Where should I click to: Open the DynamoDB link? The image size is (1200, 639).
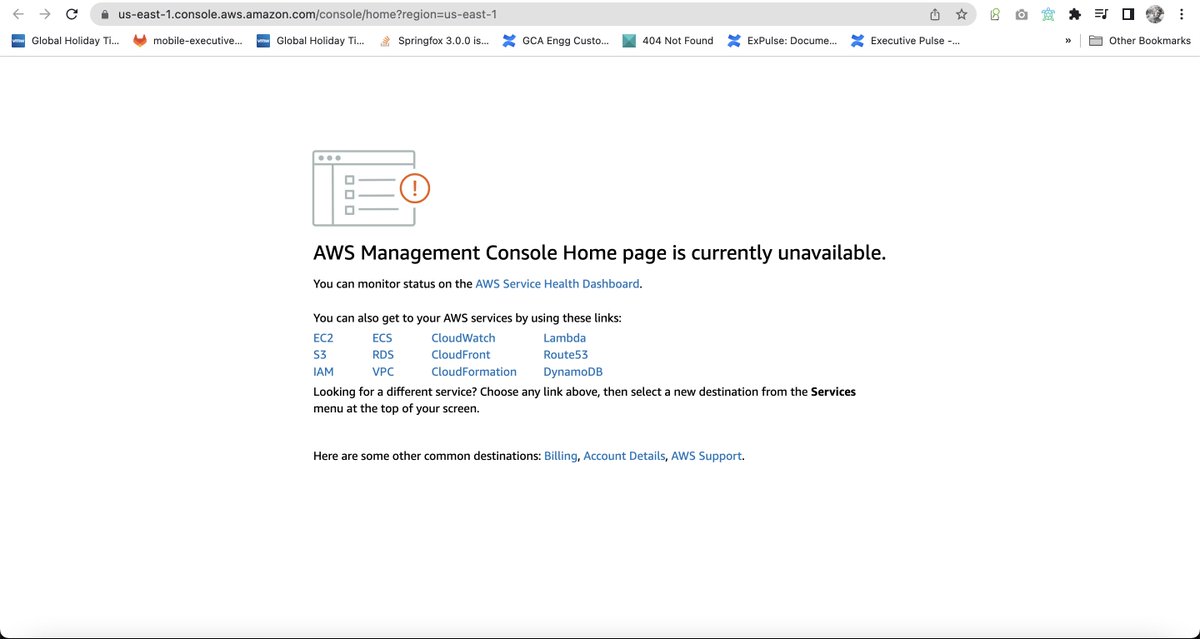click(573, 371)
